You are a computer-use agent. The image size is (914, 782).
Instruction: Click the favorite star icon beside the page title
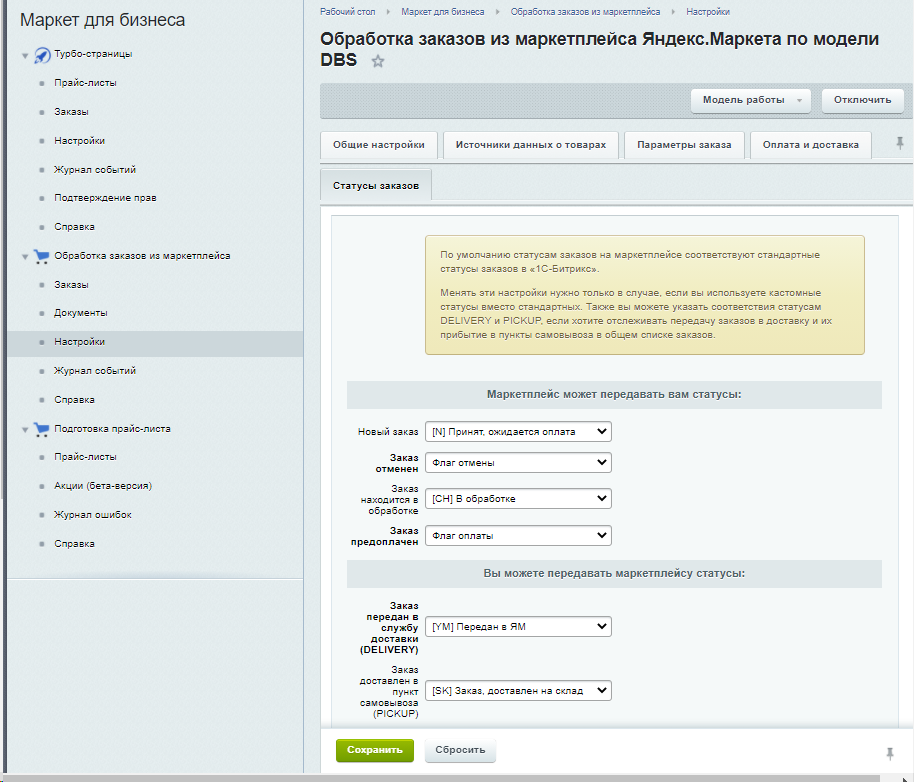click(x=378, y=62)
